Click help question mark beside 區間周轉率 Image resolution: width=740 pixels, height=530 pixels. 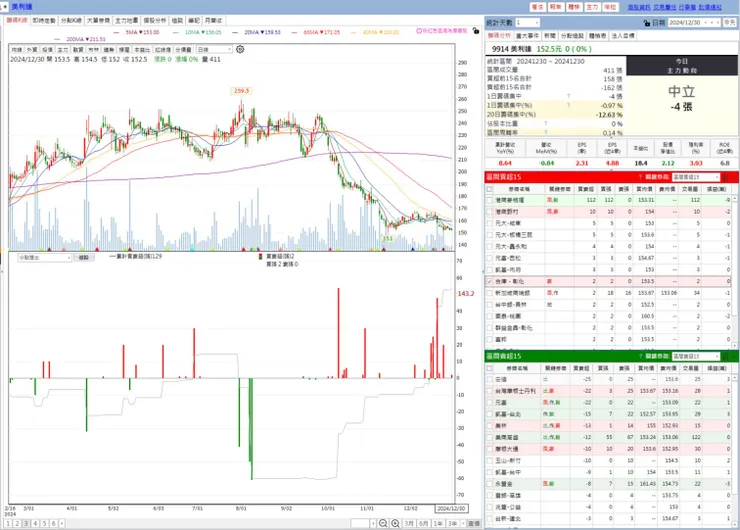coord(546,133)
